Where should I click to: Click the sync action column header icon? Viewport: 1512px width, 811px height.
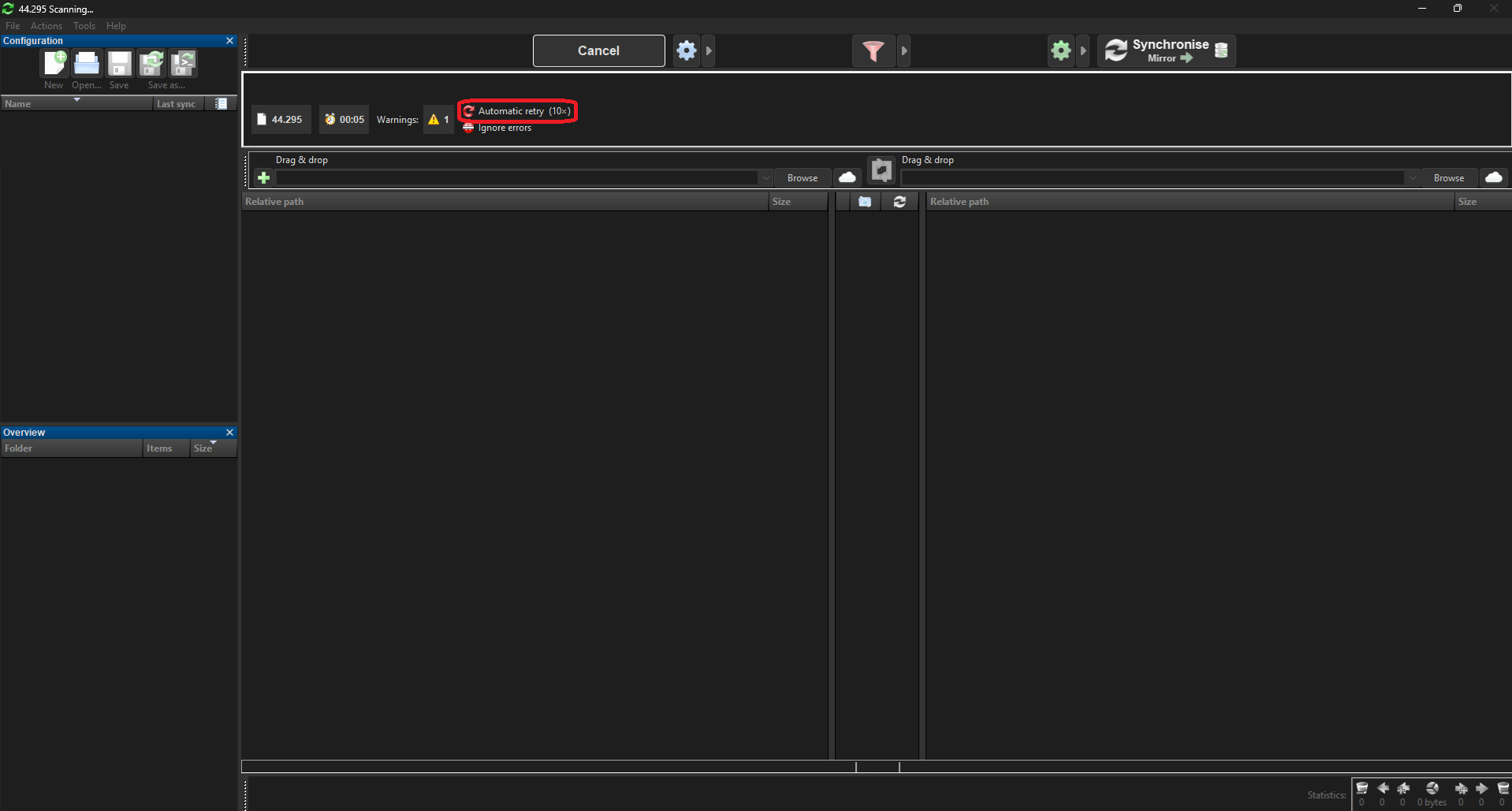899,202
